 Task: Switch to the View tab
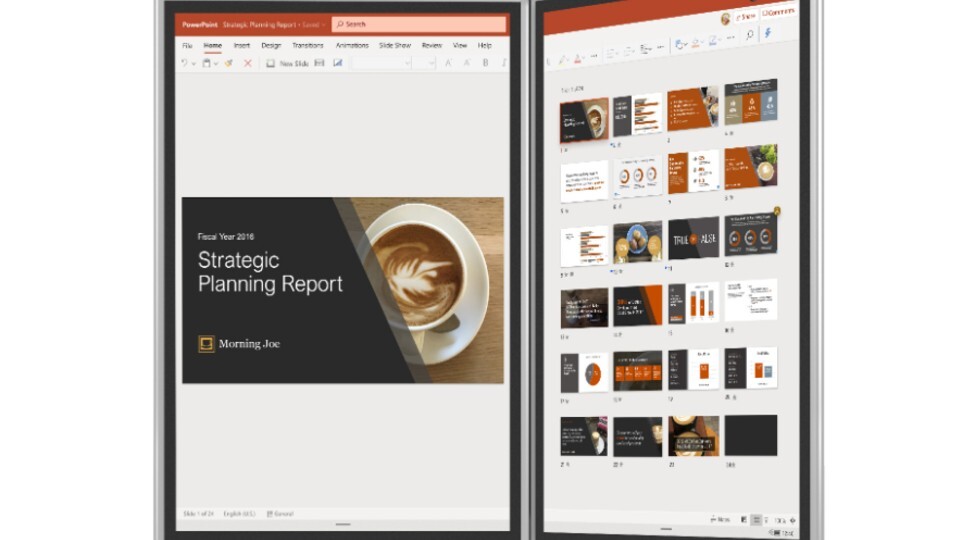(x=460, y=45)
